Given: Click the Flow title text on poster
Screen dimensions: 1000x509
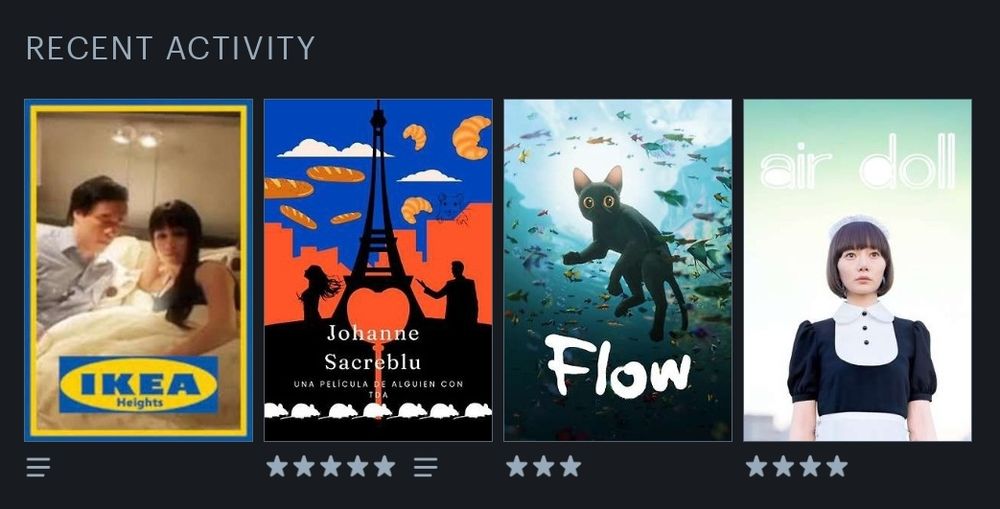Looking at the screenshot, I should [x=618, y=367].
